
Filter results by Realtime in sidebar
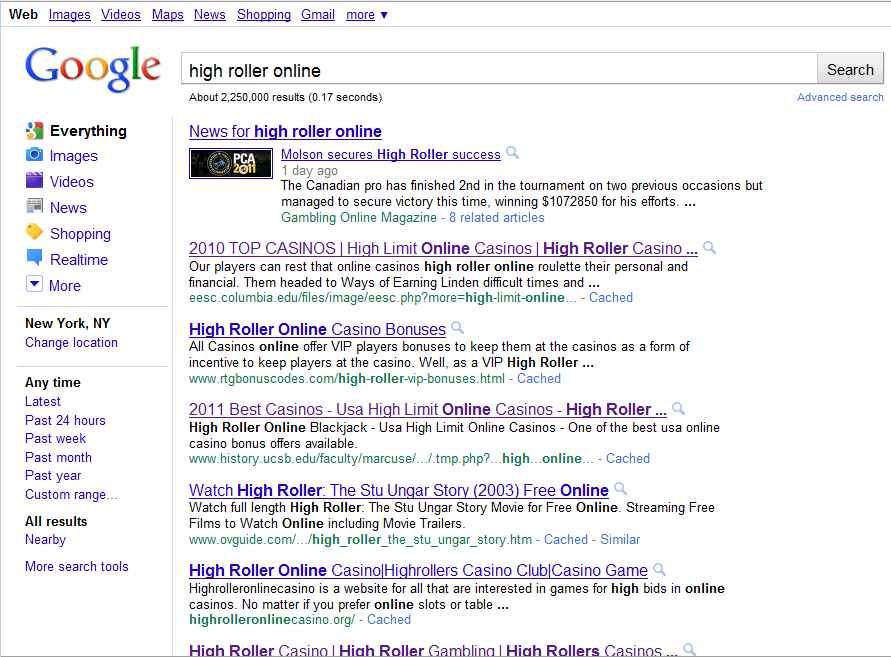coord(78,260)
